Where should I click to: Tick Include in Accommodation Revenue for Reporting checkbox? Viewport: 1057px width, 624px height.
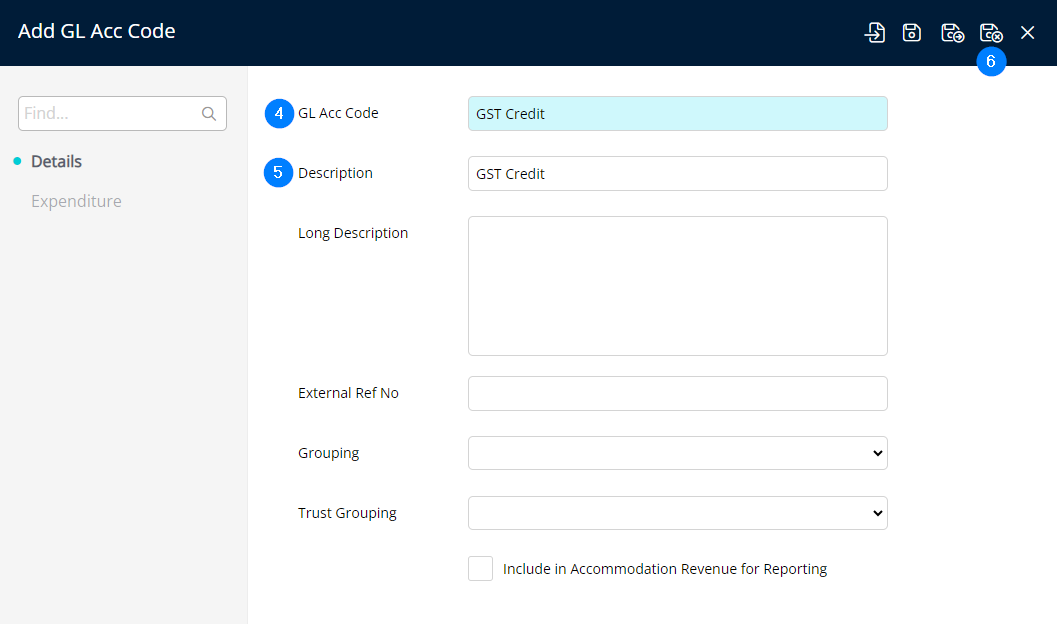pos(480,569)
